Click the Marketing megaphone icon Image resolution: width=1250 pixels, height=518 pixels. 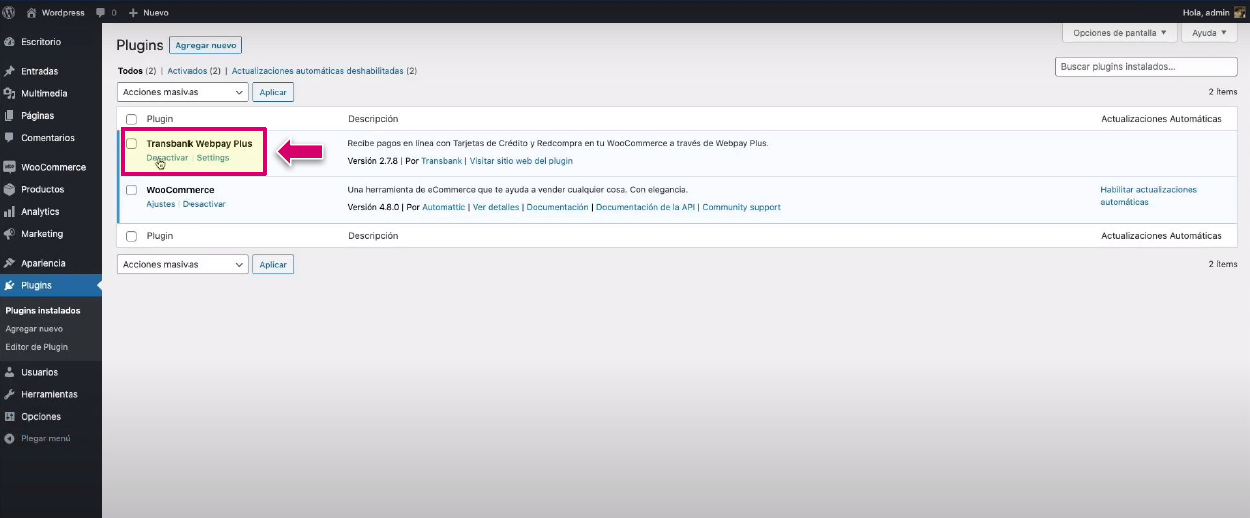point(9,234)
